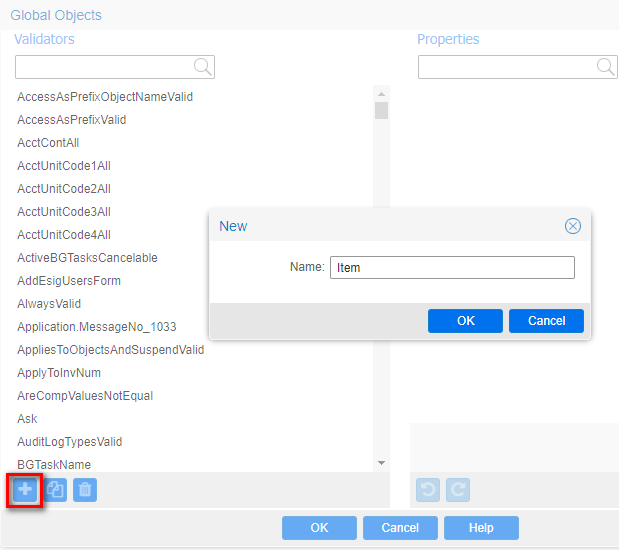Click the validators list scrollbar thumb
Viewport: 619px width, 550px height.
tap(381, 110)
